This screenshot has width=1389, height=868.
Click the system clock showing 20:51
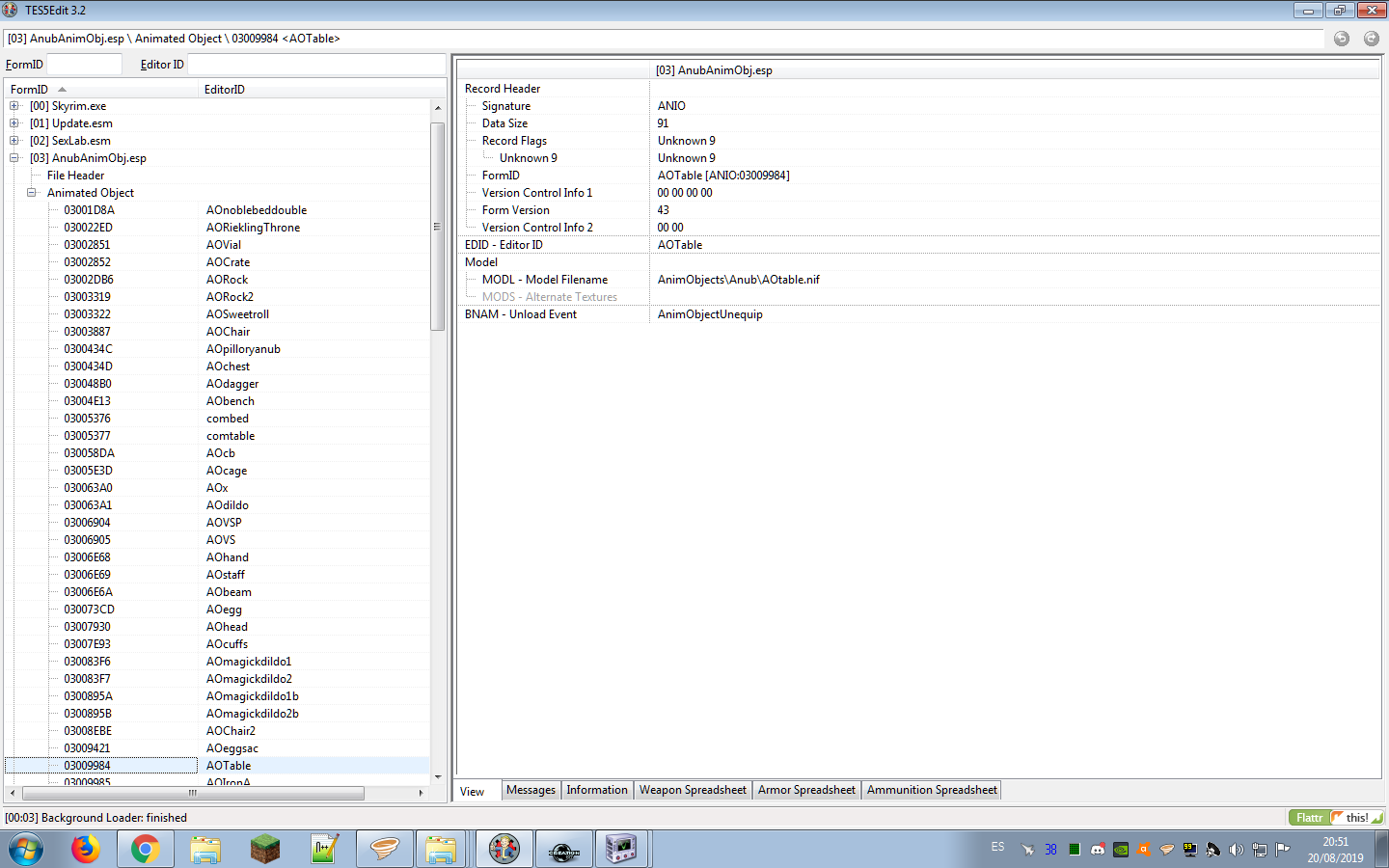click(1336, 842)
